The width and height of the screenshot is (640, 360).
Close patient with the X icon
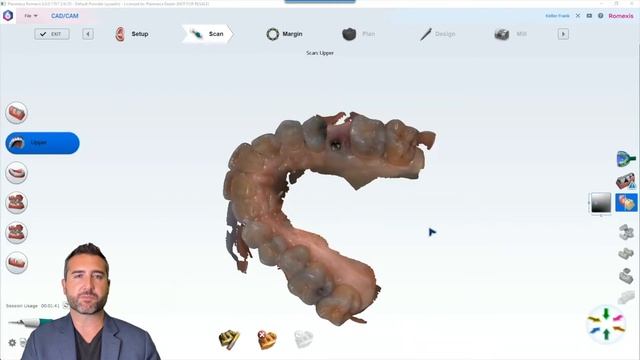coord(578,16)
